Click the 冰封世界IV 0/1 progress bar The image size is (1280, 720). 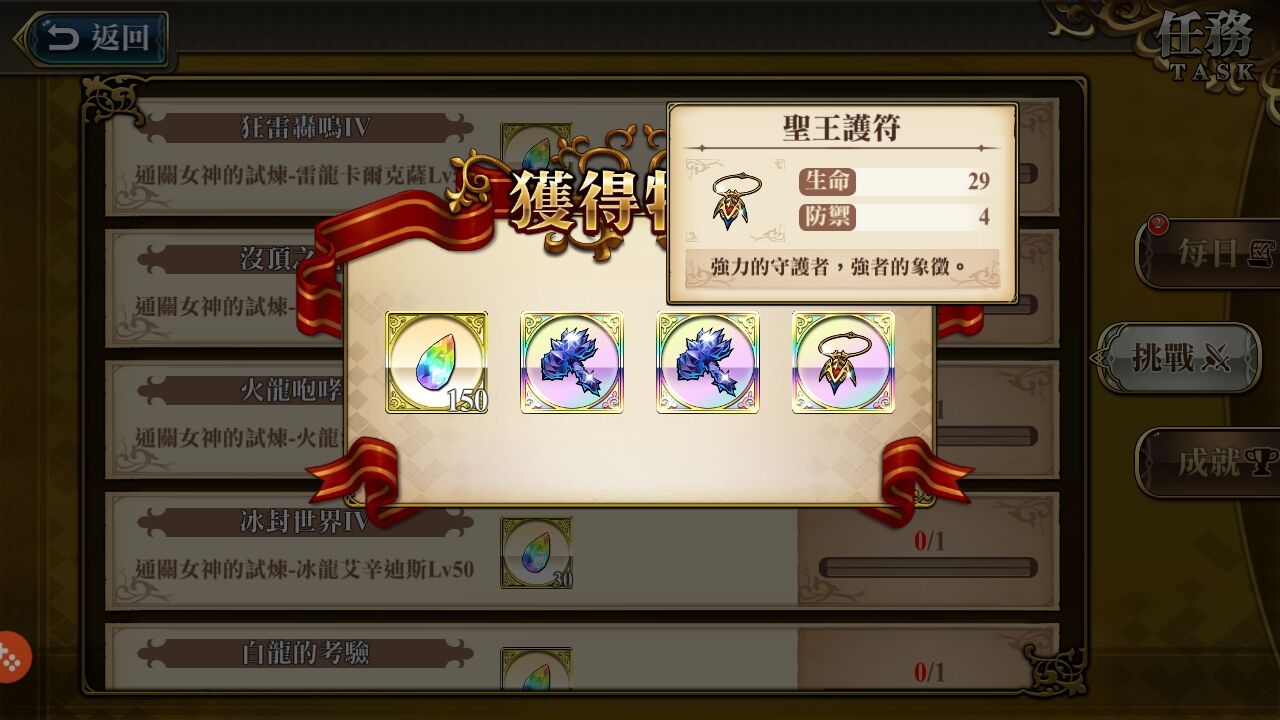click(x=928, y=568)
